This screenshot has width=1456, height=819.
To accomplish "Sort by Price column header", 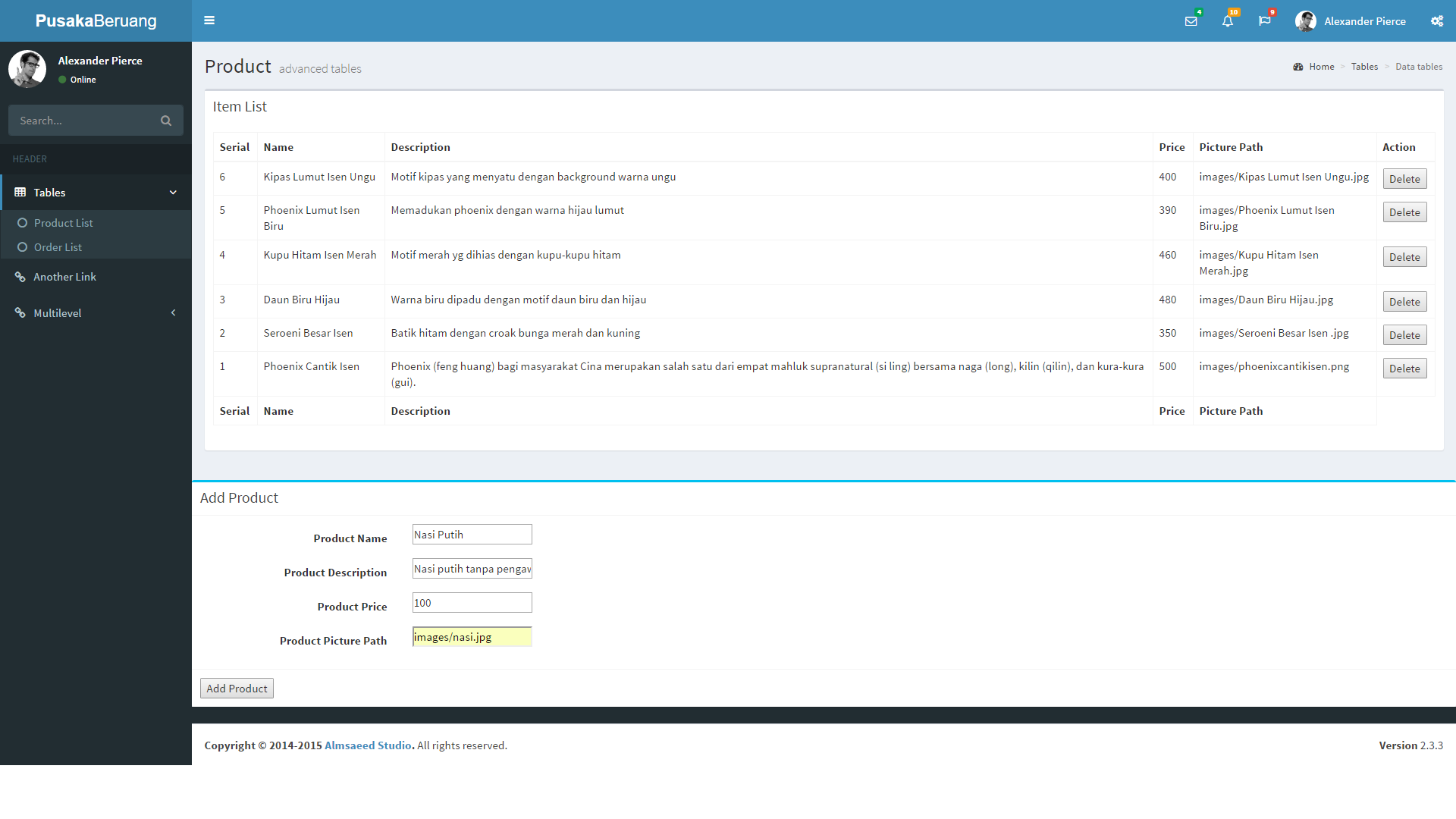I will (1172, 147).
